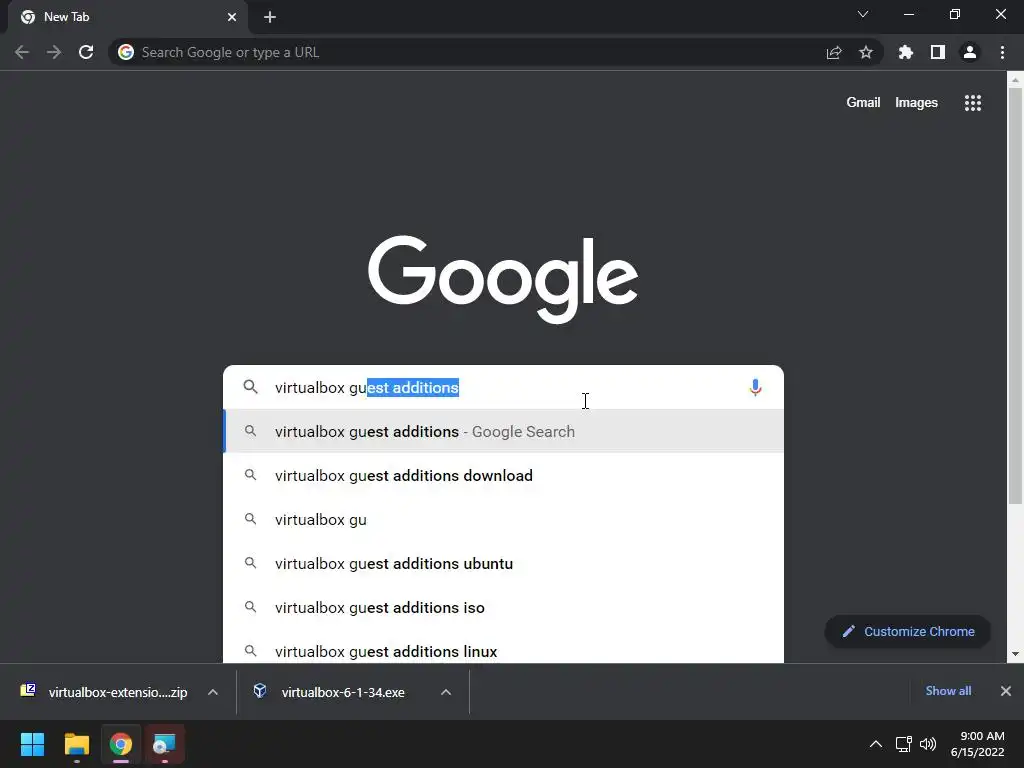Click Customize Chrome button
Screen dimensions: 1024x768
pyautogui.click(x=908, y=632)
